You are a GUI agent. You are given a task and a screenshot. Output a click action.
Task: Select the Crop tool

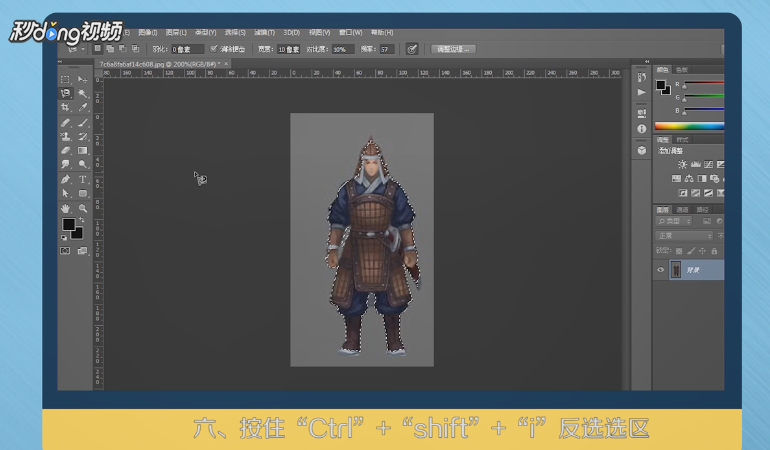pyautogui.click(x=65, y=107)
